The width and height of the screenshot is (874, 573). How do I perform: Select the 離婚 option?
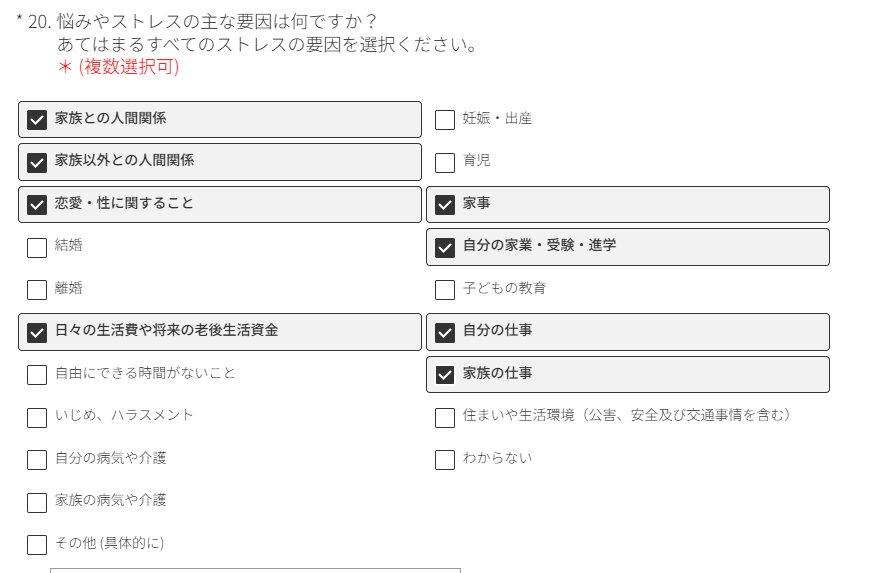tap(37, 290)
